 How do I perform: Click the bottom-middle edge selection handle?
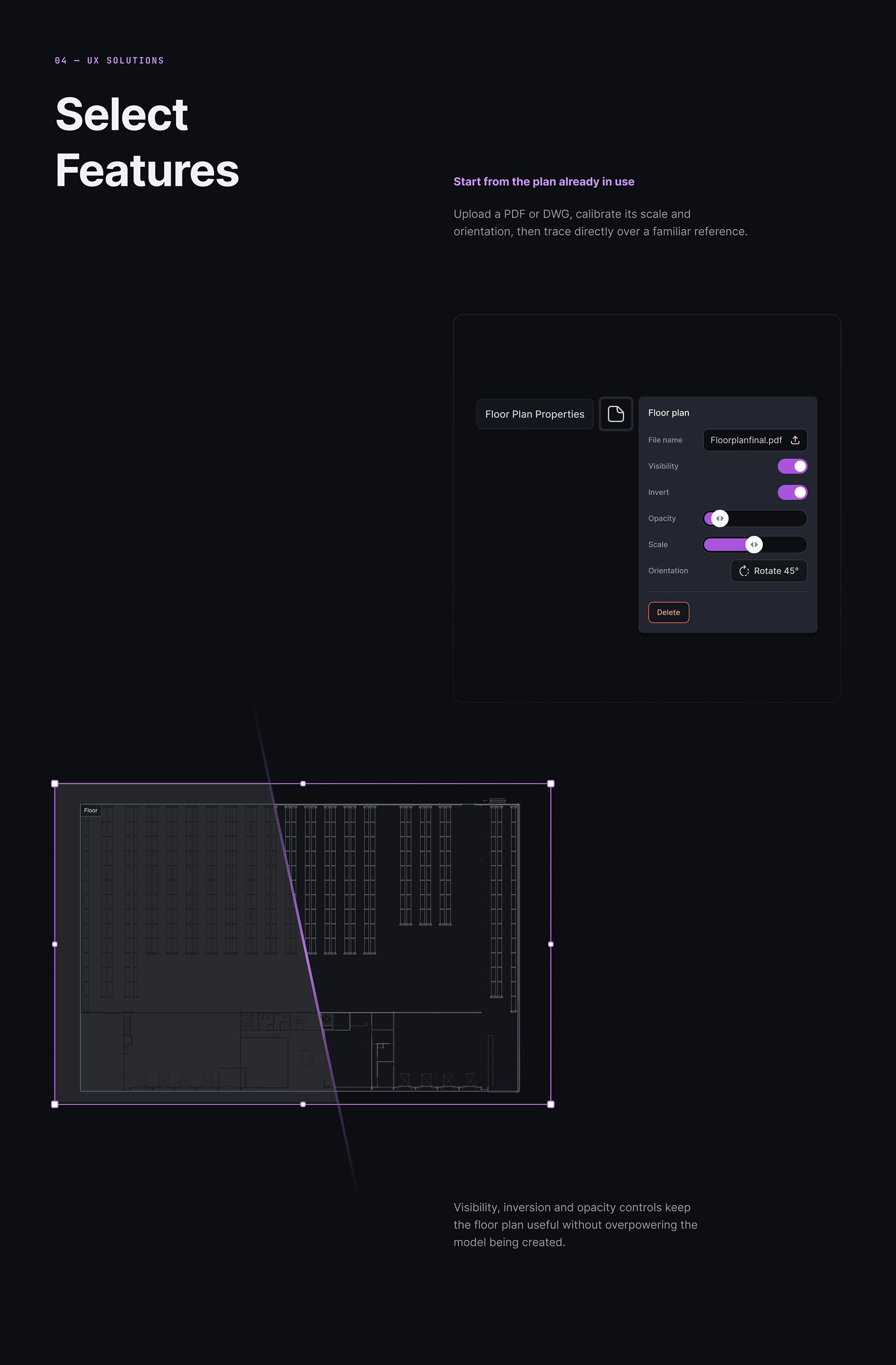(303, 1104)
